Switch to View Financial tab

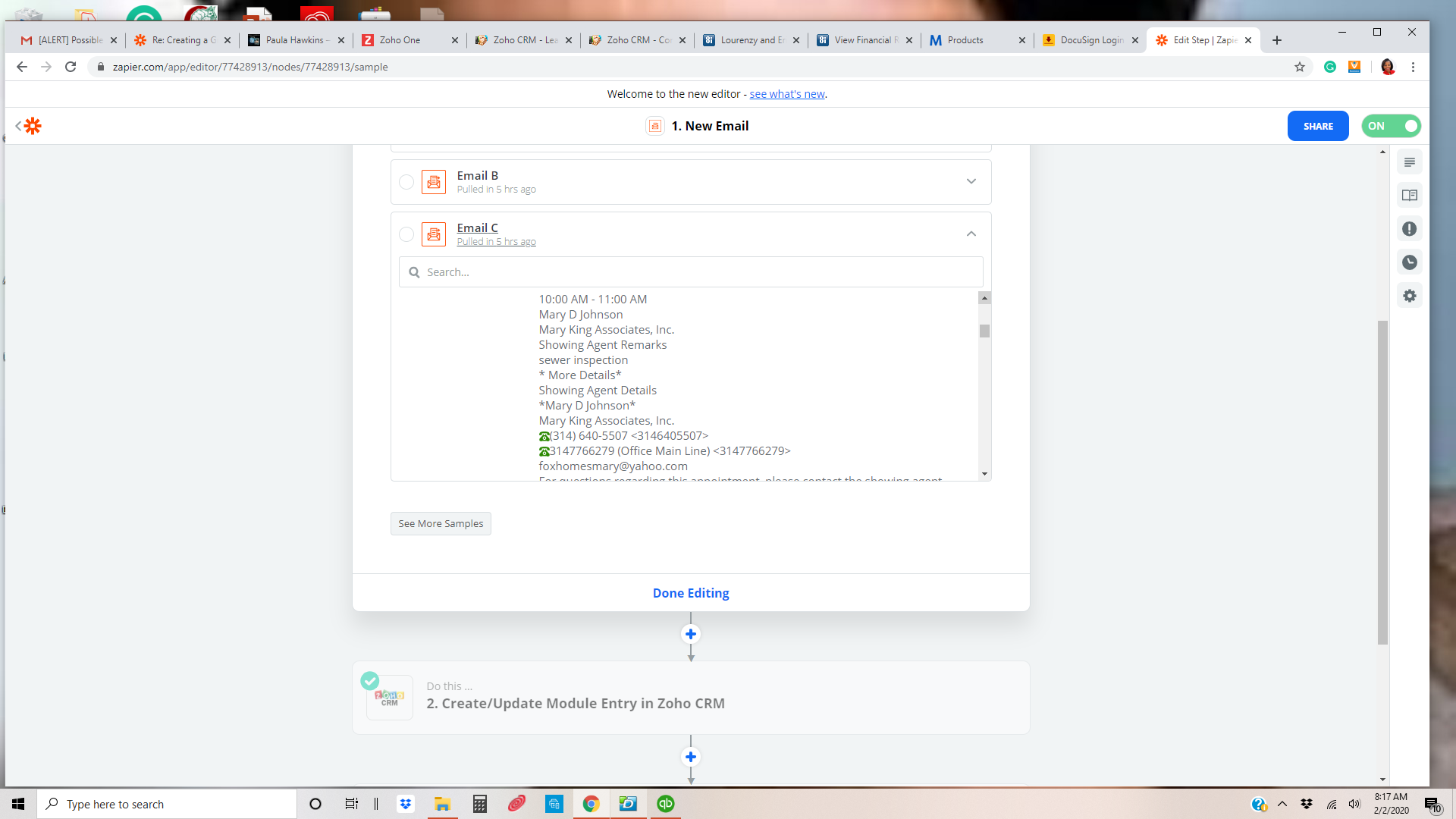tap(864, 40)
